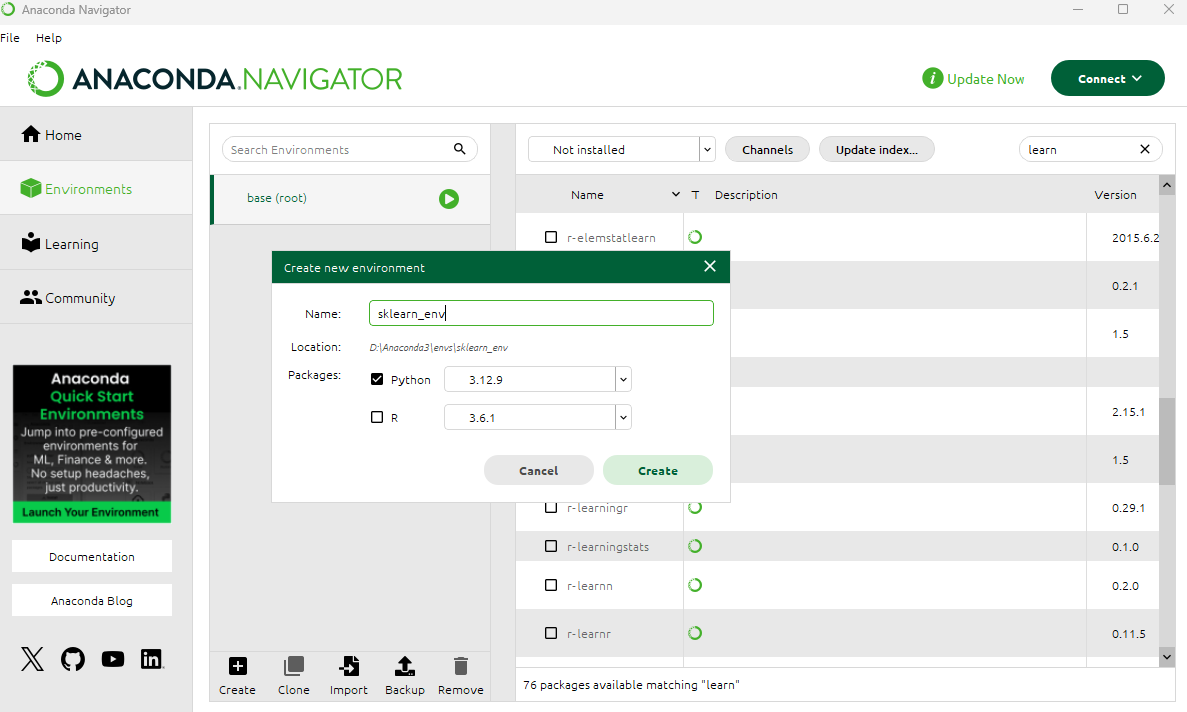Viewport: 1187px width, 712px height.
Task: Click the green Update Now info icon
Action: click(933, 78)
